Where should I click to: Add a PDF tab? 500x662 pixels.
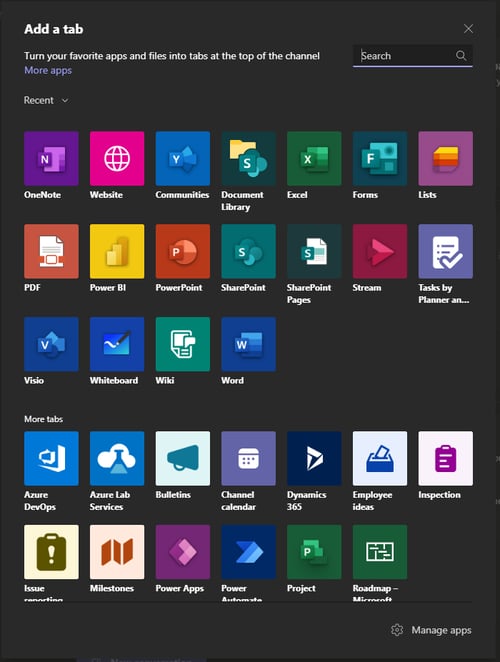(51, 251)
